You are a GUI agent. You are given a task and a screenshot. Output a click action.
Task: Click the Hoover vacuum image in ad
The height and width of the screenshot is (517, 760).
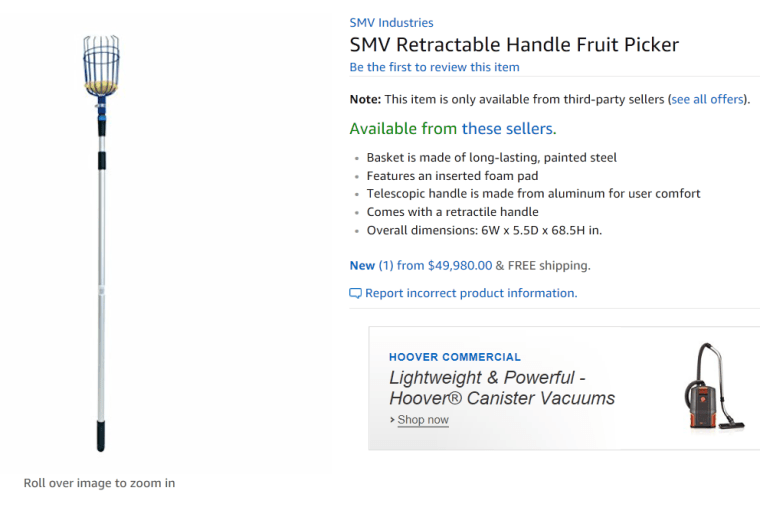(x=709, y=386)
